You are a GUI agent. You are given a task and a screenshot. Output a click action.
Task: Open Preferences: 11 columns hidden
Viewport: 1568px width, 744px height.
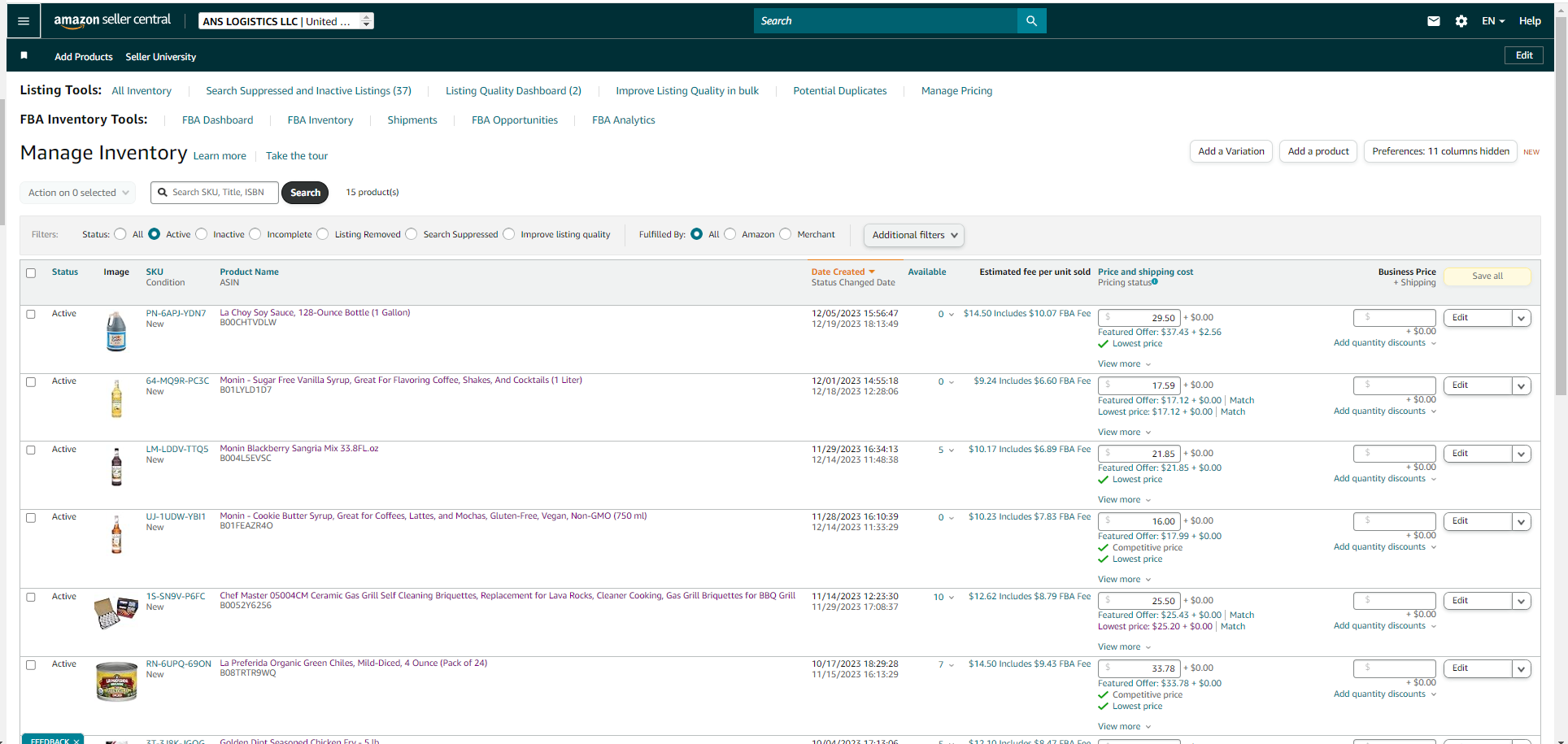point(1440,151)
